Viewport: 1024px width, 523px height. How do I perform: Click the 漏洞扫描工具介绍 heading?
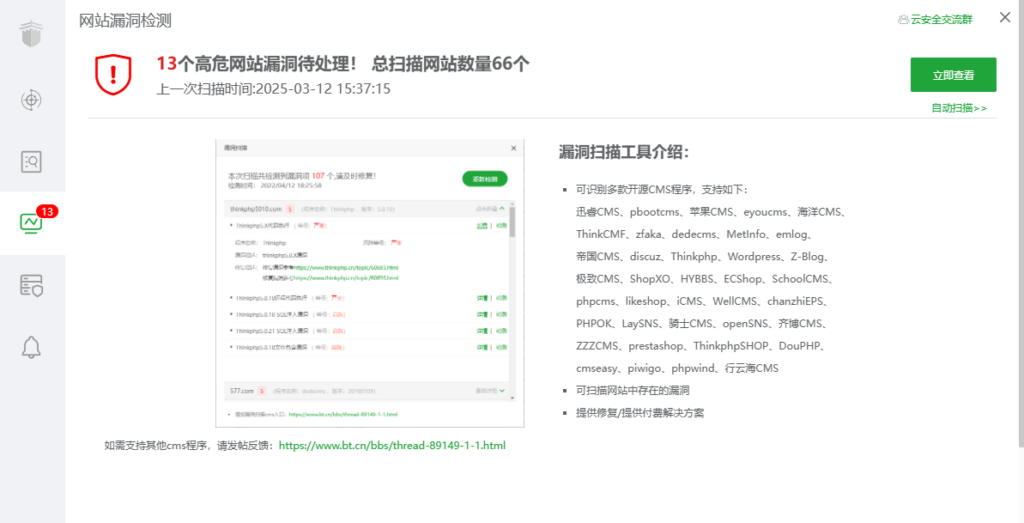click(x=624, y=153)
